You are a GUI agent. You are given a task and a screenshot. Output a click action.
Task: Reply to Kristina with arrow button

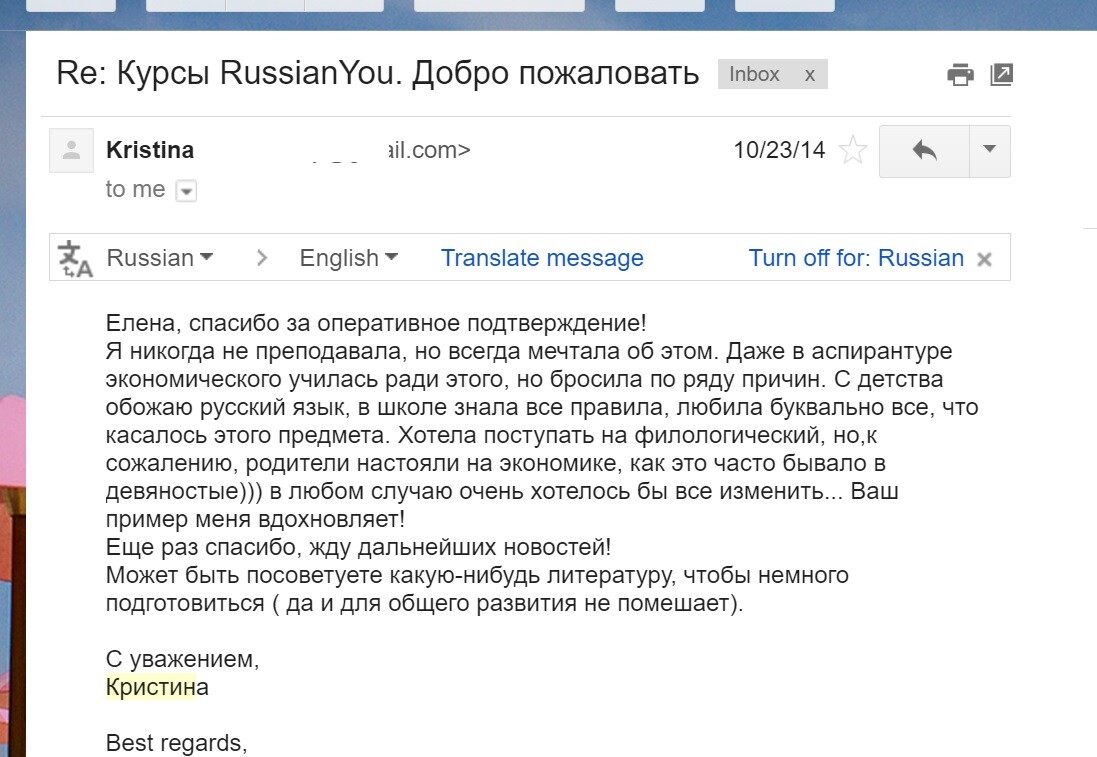pos(924,151)
